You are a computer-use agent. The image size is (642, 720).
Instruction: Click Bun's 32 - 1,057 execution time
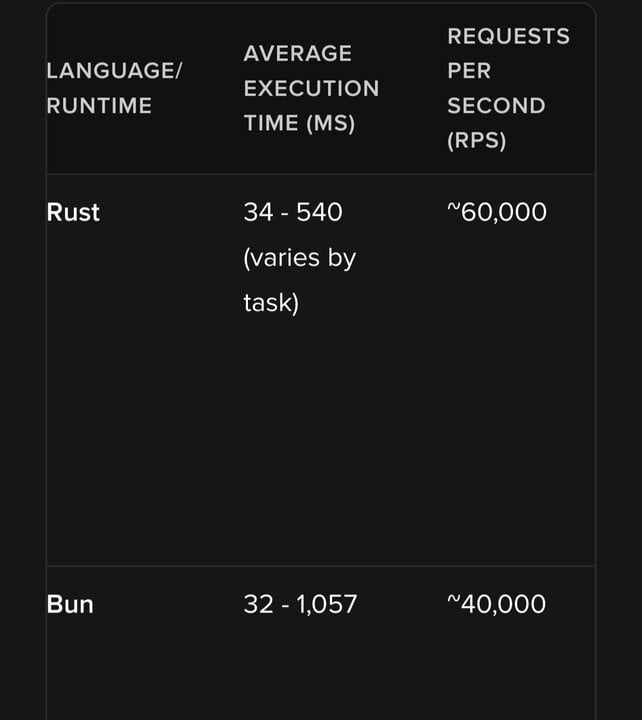(300, 604)
